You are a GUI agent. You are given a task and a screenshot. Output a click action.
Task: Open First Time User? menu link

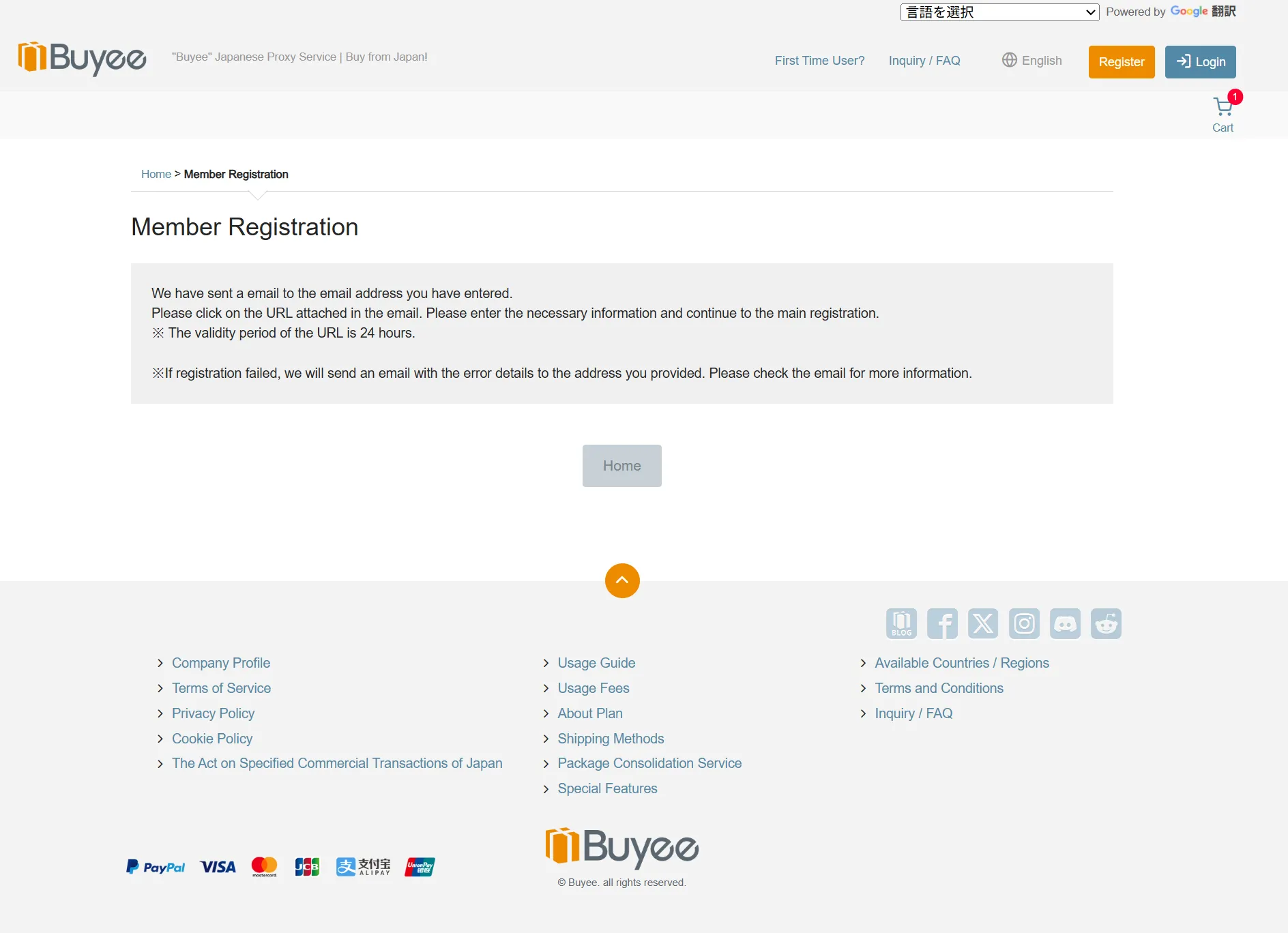click(819, 61)
